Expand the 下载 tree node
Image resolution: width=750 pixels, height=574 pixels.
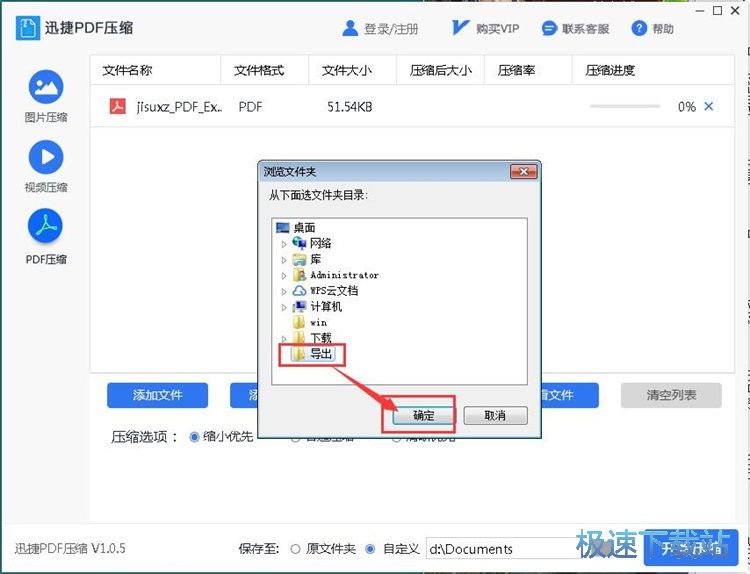pyautogui.click(x=284, y=339)
